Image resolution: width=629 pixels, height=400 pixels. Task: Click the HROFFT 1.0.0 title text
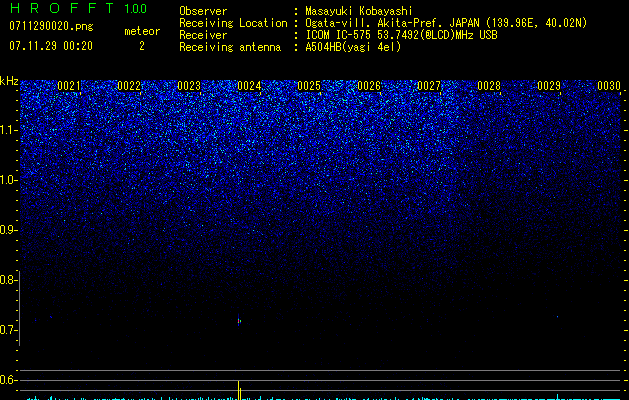(78, 8)
